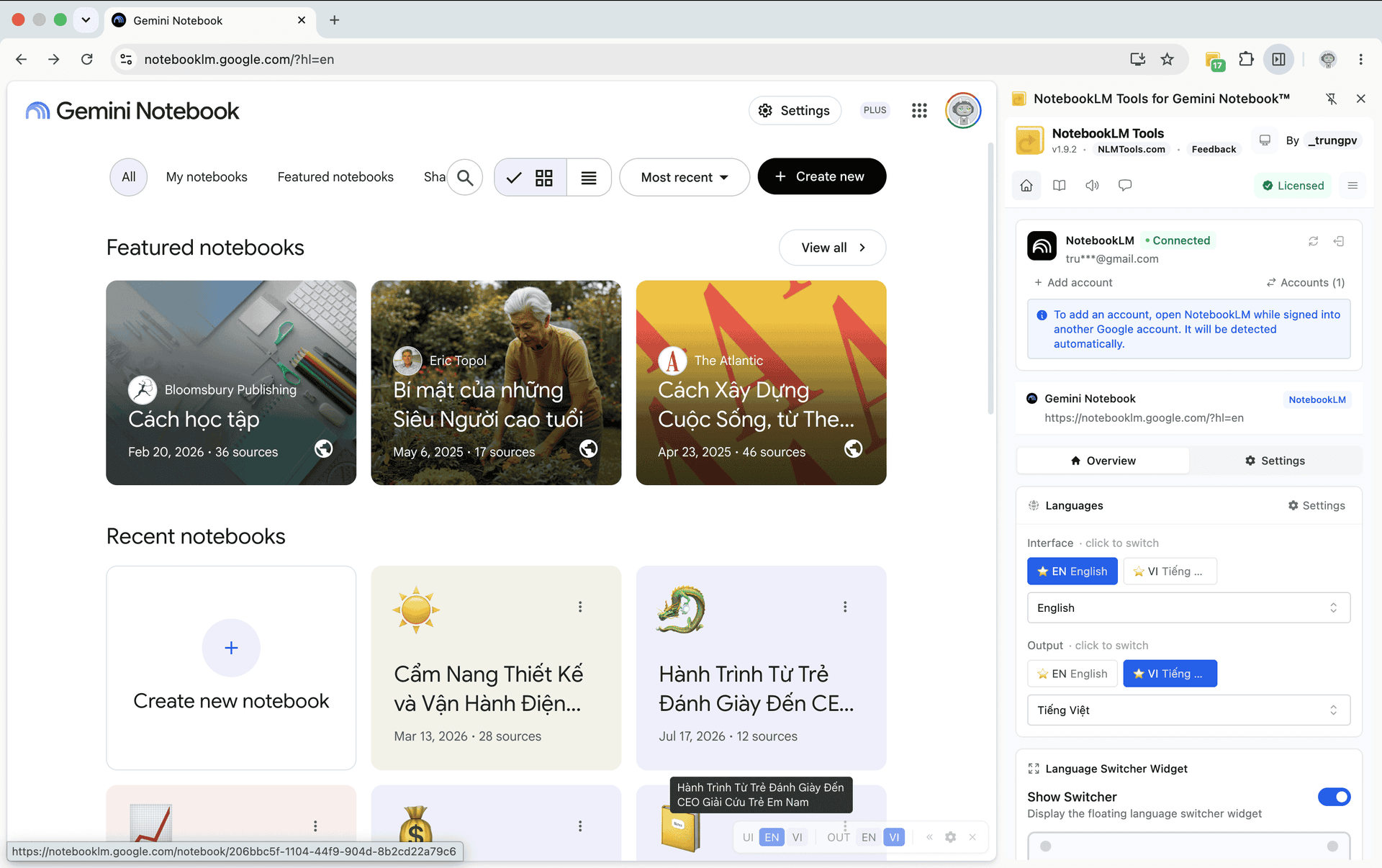Select OUT EN in floating switcher
Image resolution: width=1382 pixels, height=868 pixels.
pyautogui.click(x=869, y=837)
